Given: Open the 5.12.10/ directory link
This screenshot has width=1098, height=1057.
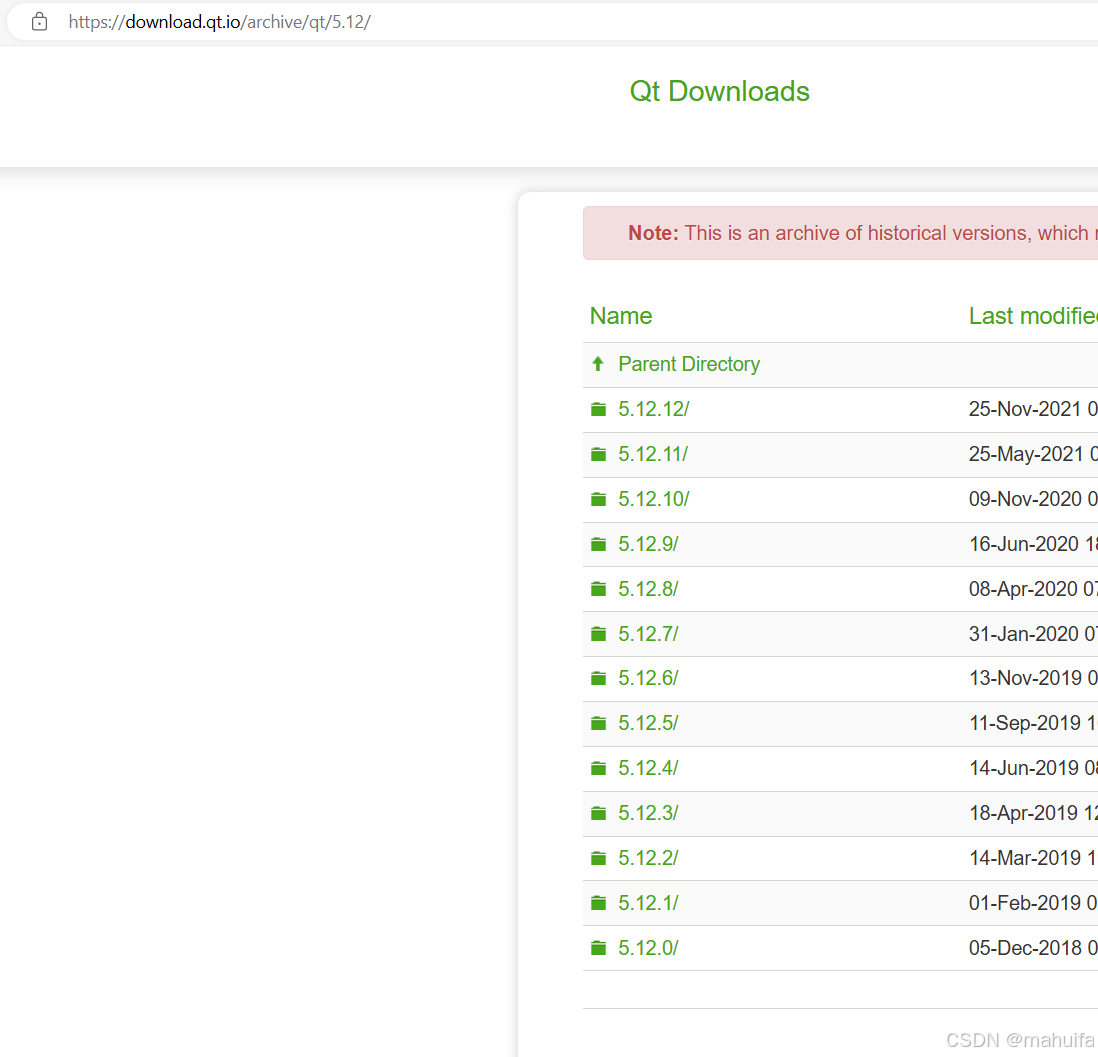Looking at the screenshot, I should point(653,499).
